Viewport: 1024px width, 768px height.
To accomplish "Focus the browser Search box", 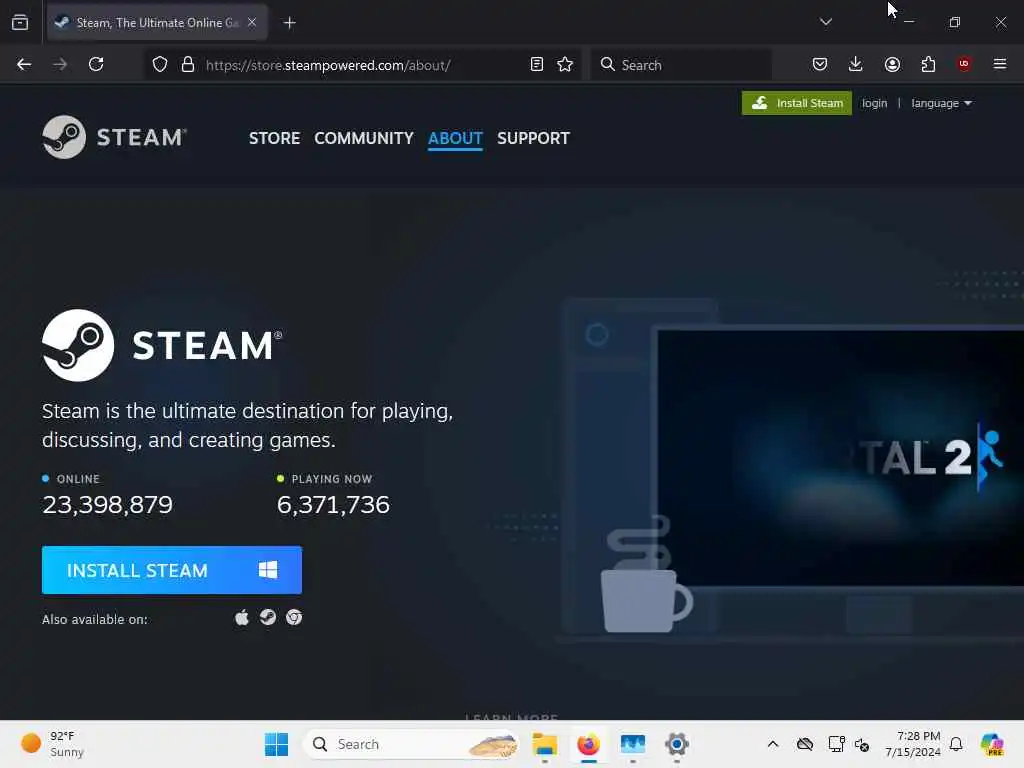I will pyautogui.click(x=681, y=65).
